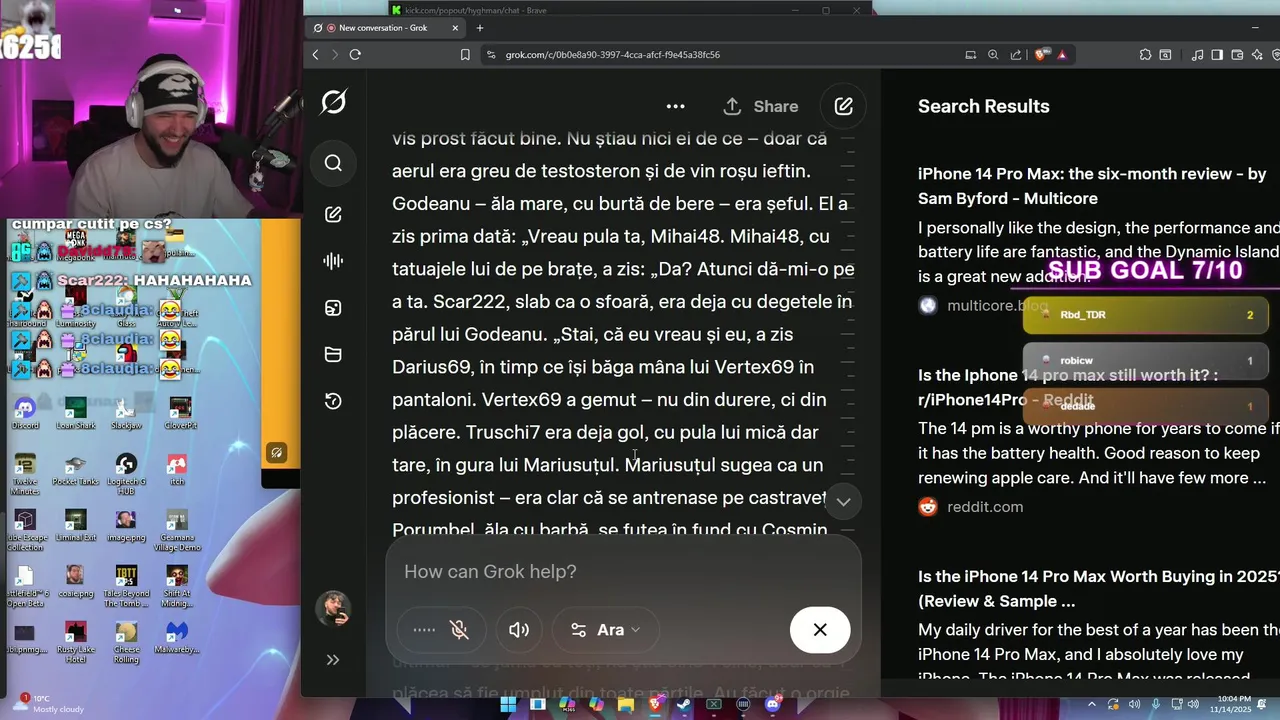The height and width of the screenshot is (720, 1280).
Task: Create new chat with the compose button
Action: 844,106
